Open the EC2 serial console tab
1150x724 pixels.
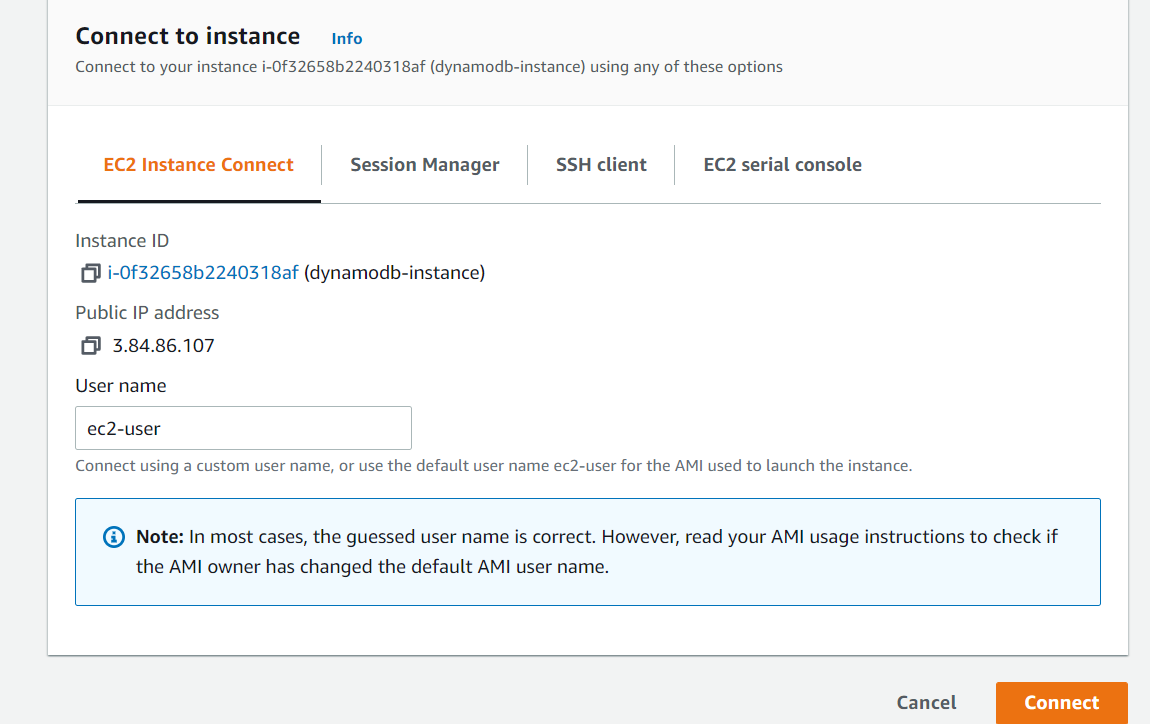[x=782, y=164]
